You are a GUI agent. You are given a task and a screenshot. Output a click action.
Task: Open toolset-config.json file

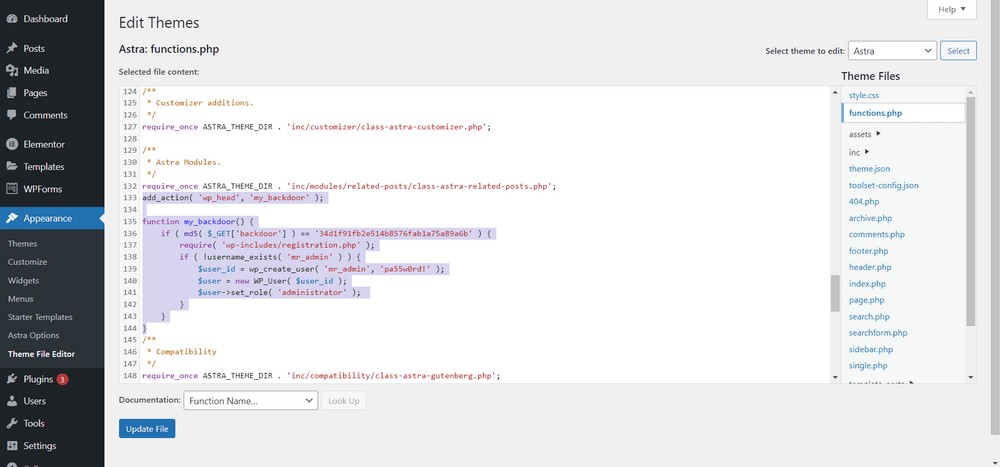point(883,186)
